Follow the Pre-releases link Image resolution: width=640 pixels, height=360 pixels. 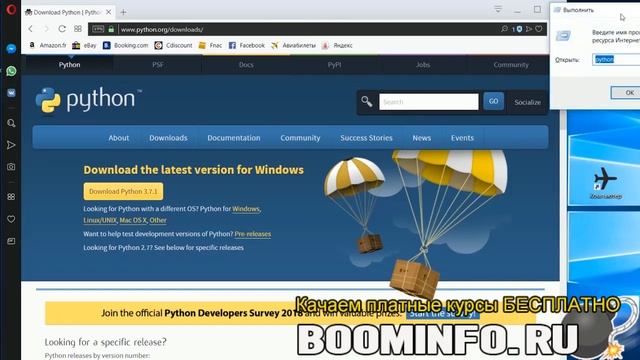click(x=253, y=234)
